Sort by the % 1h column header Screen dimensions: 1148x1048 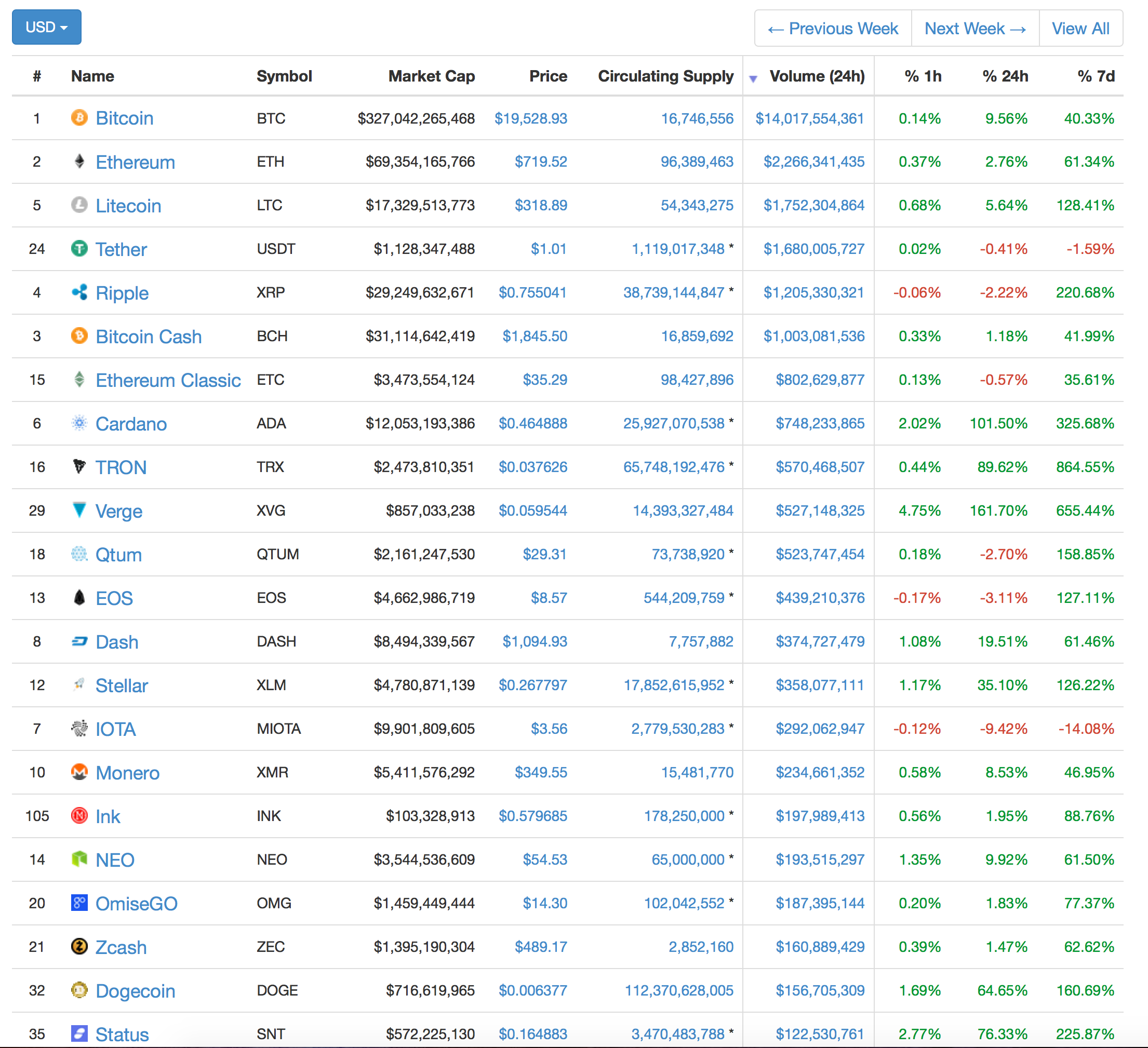pyautogui.click(x=923, y=76)
